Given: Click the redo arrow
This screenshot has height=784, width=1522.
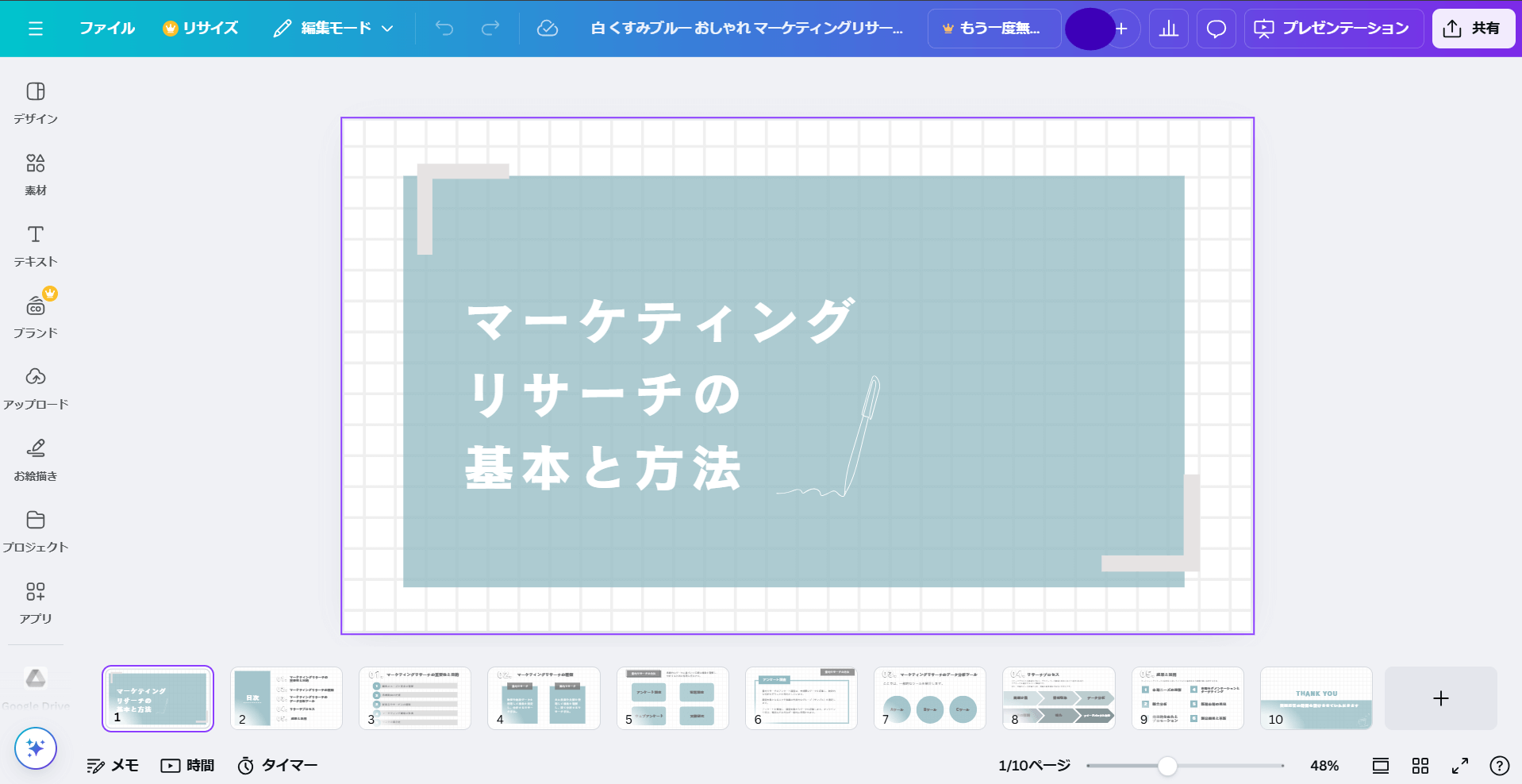Looking at the screenshot, I should pos(490,29).
